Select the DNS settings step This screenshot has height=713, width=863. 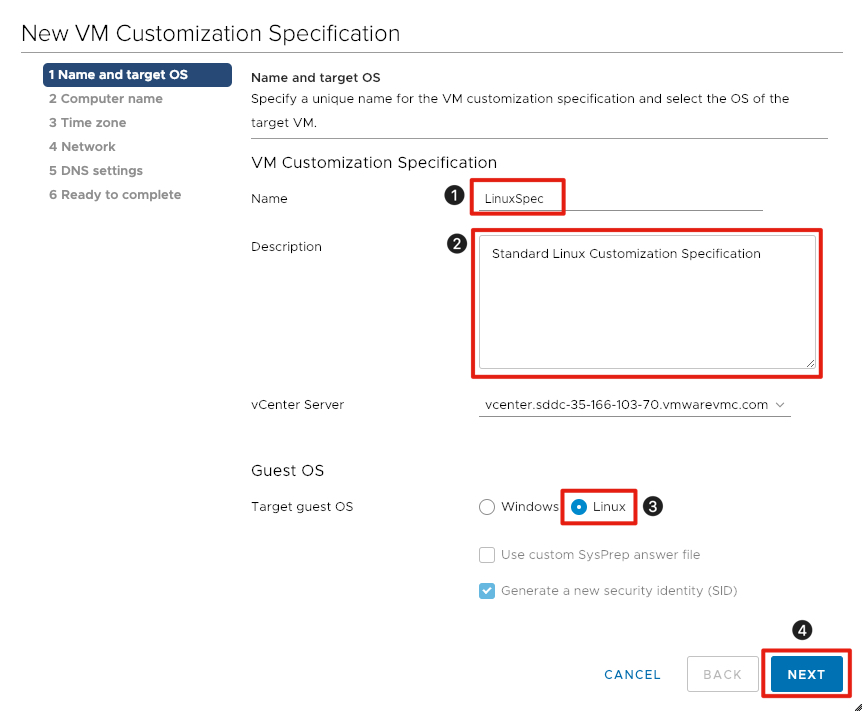pyautogui.click(x=96, y=171)
